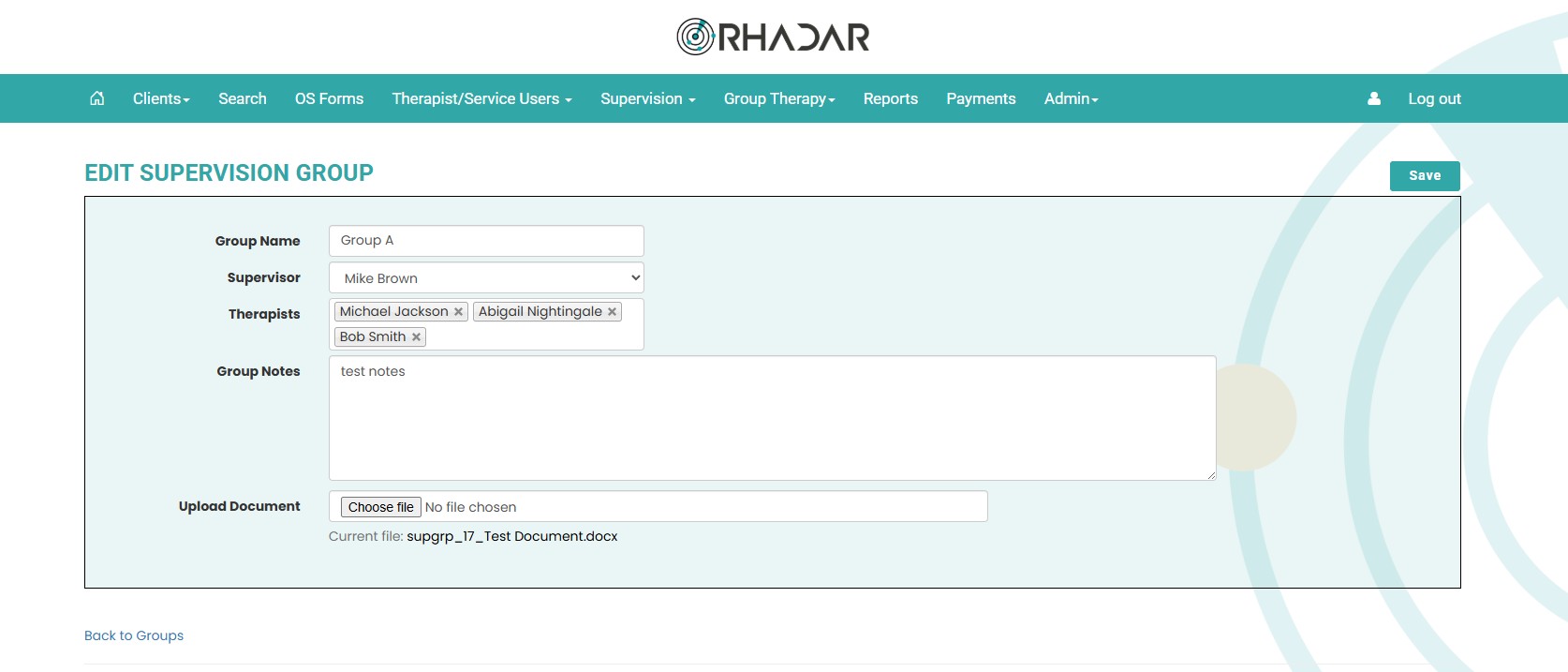Remove Abigail Nightingale tag

tap(612, 312)
